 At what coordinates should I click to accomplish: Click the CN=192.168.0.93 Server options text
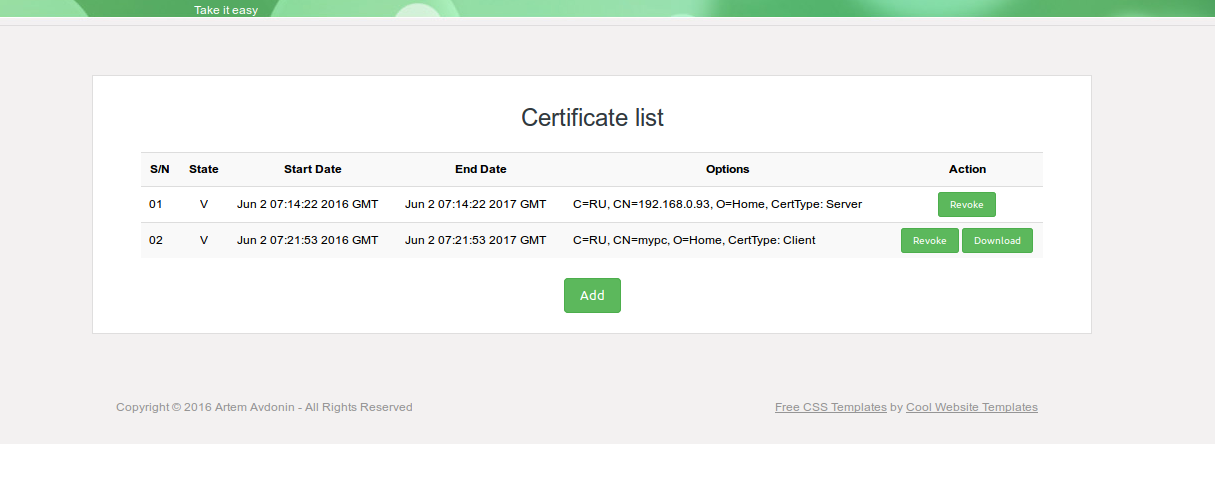[x=717, y=204]
